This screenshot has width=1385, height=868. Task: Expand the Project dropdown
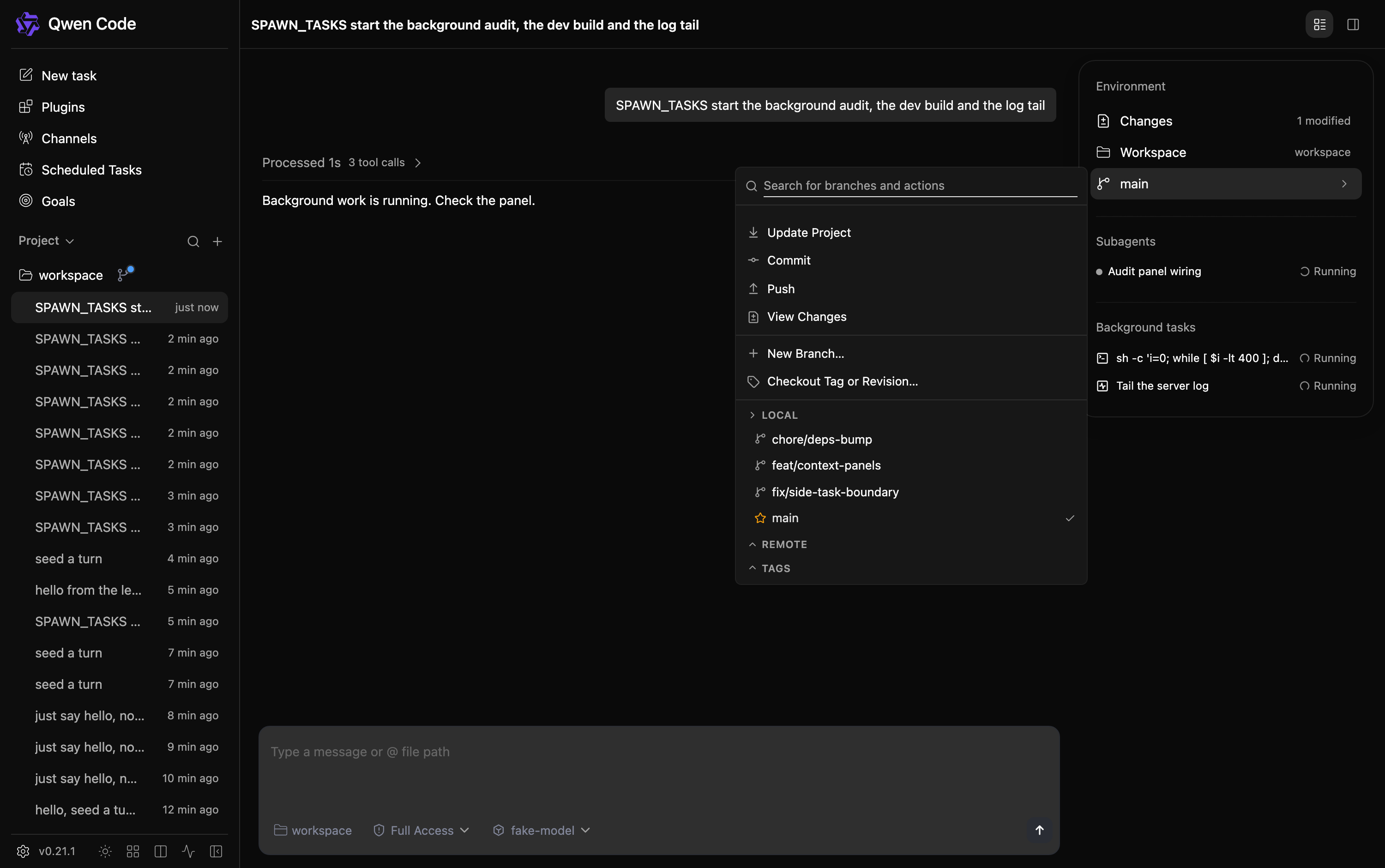tap(46, 241)
